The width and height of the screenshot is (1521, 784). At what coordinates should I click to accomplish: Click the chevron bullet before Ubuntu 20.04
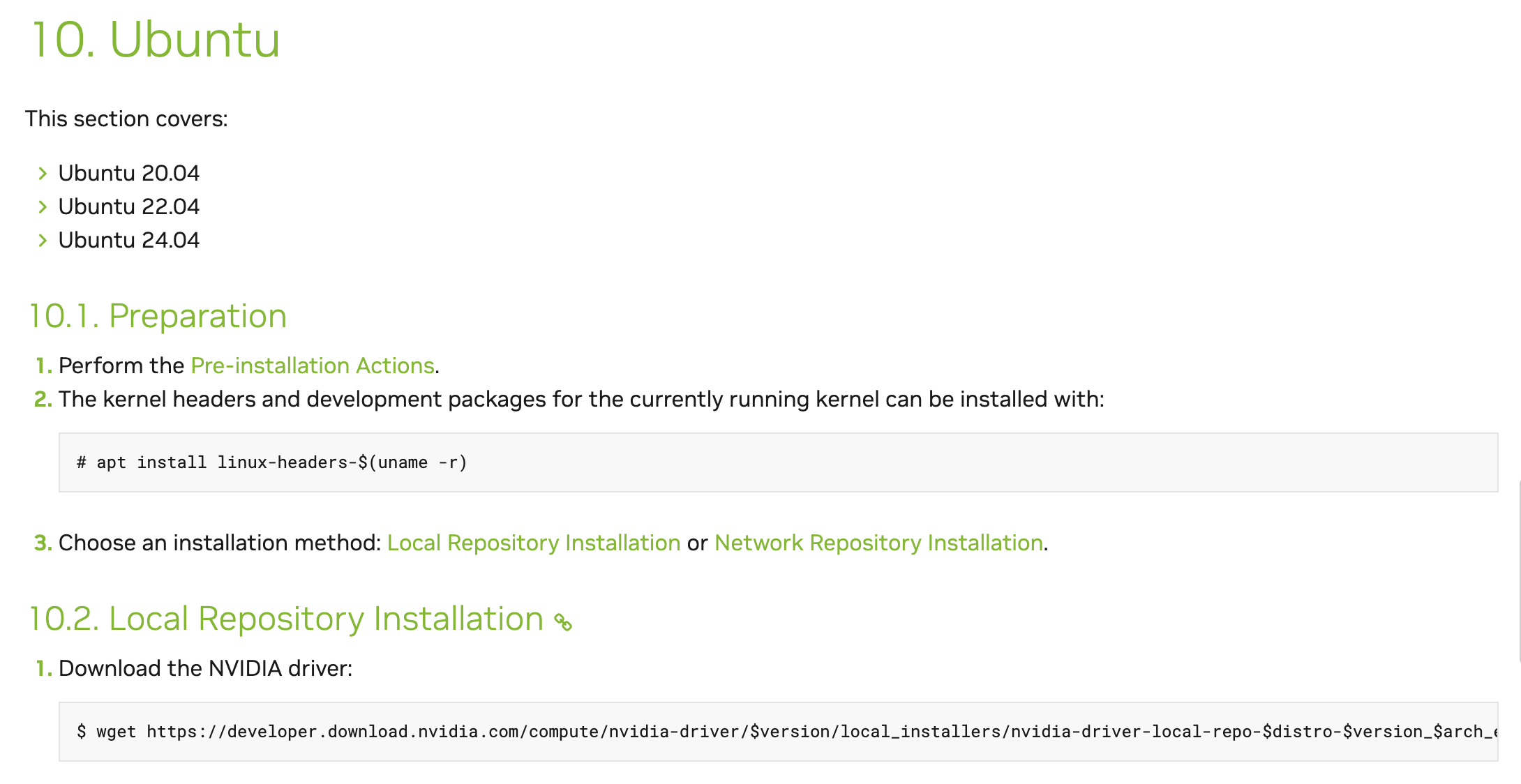pos(43,173)
